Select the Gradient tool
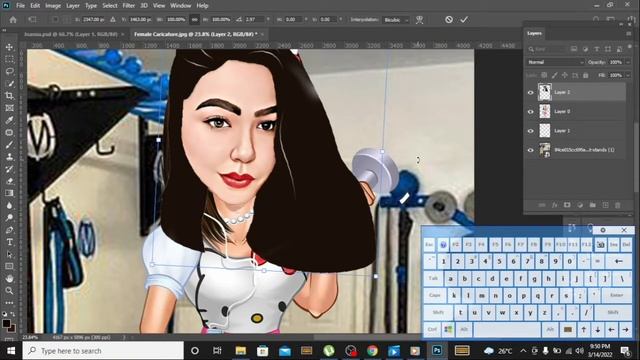 click(x=9, y=193)
